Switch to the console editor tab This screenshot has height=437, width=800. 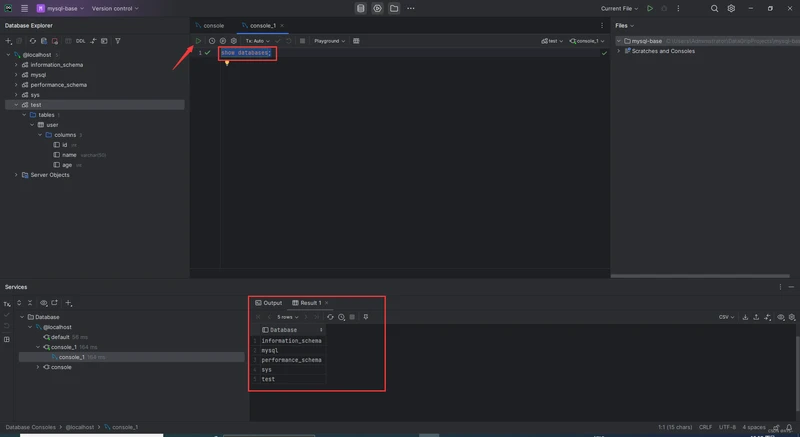click(x=210, y=25)
